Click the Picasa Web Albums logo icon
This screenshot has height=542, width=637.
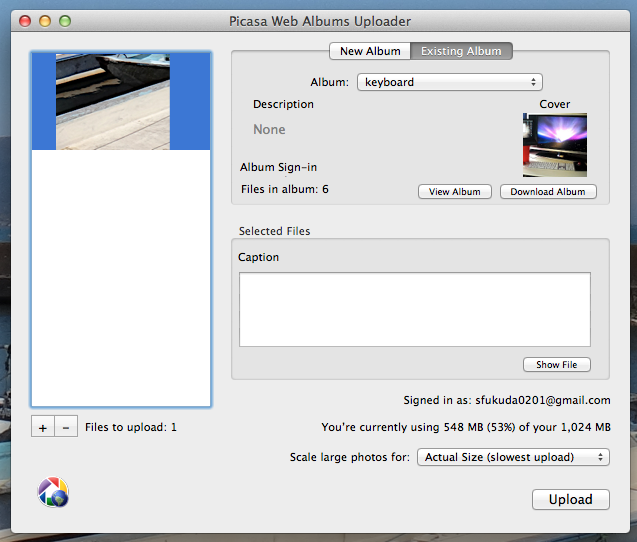click(x=53, y=492)
